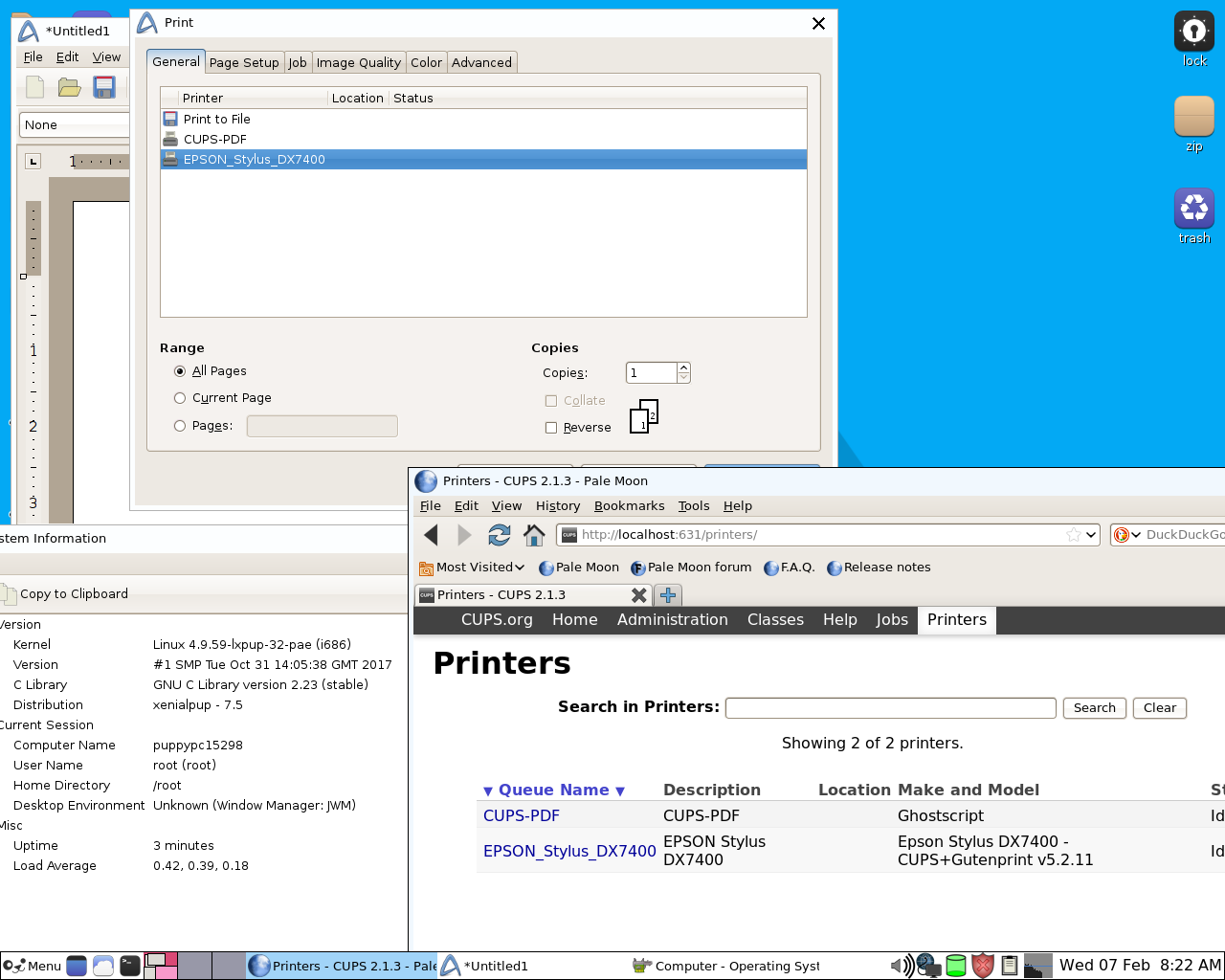Click the clipboard tray icon

pos(1010,966)
